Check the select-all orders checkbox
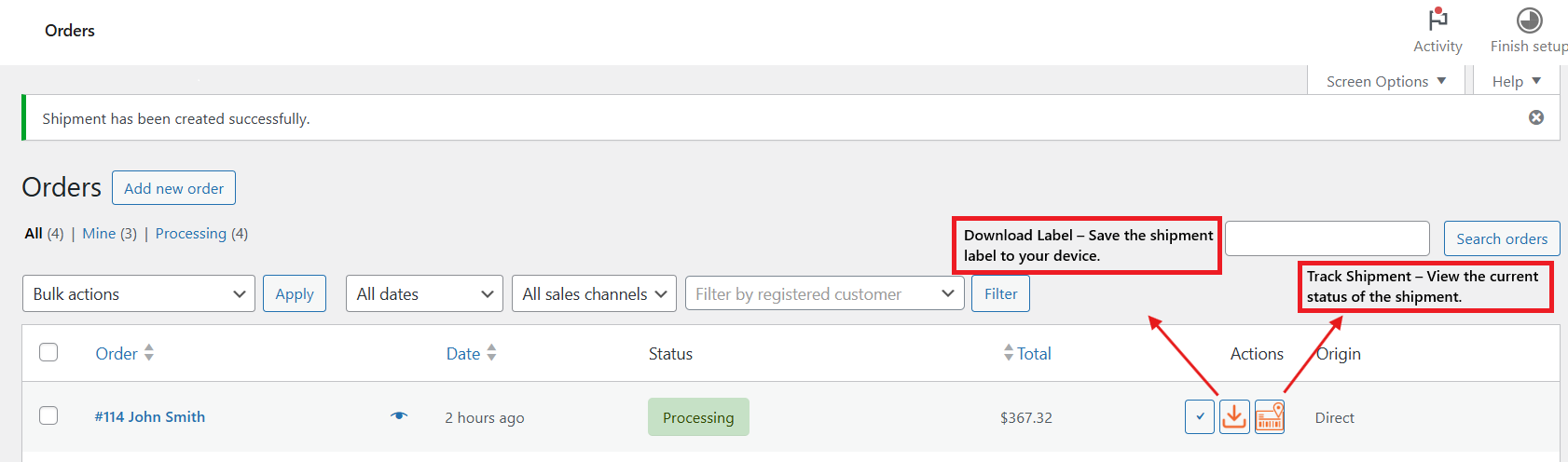The width and height of the screenshot is (1568, 462). coord(48,352)
